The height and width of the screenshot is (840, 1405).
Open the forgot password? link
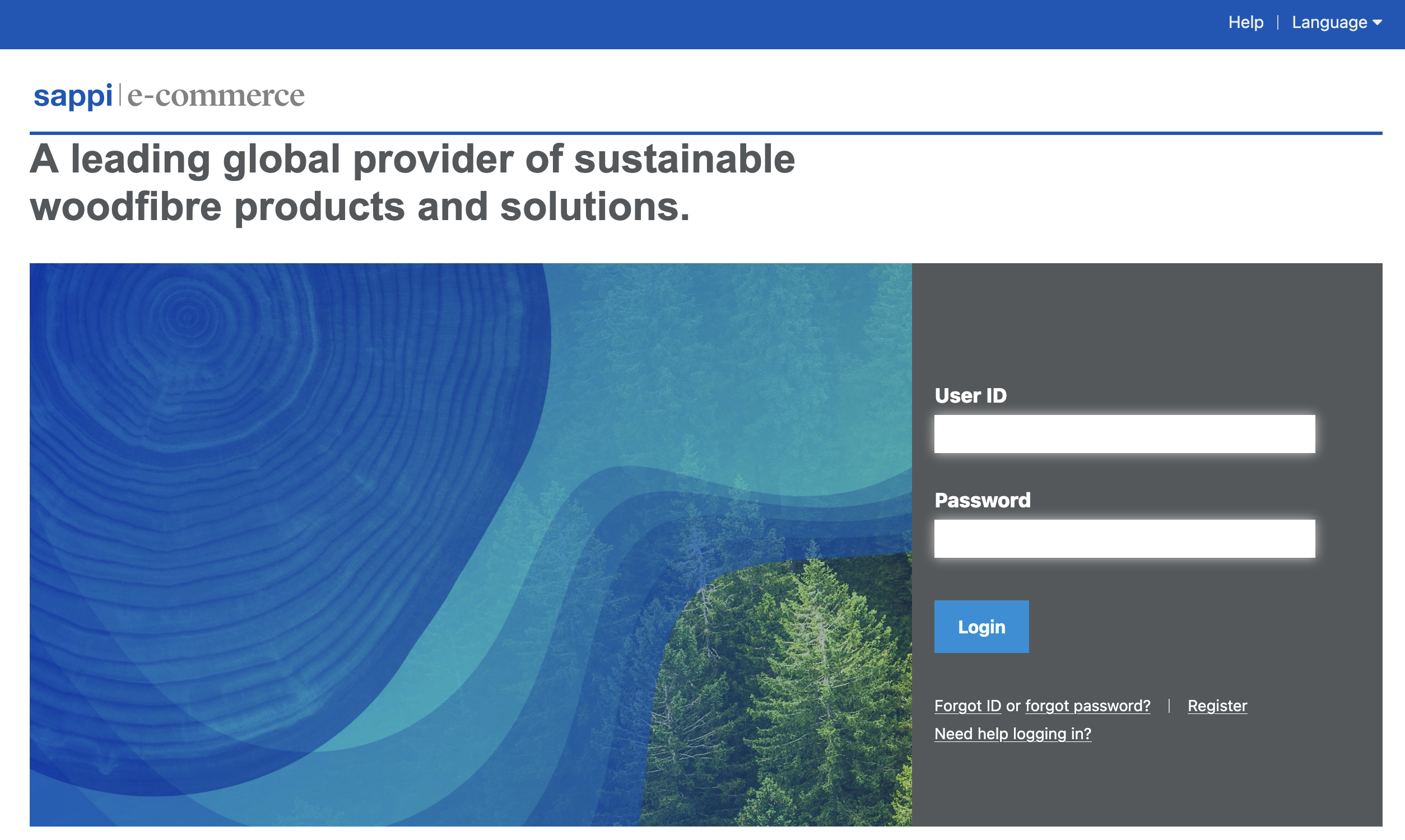coord(1087,706)
